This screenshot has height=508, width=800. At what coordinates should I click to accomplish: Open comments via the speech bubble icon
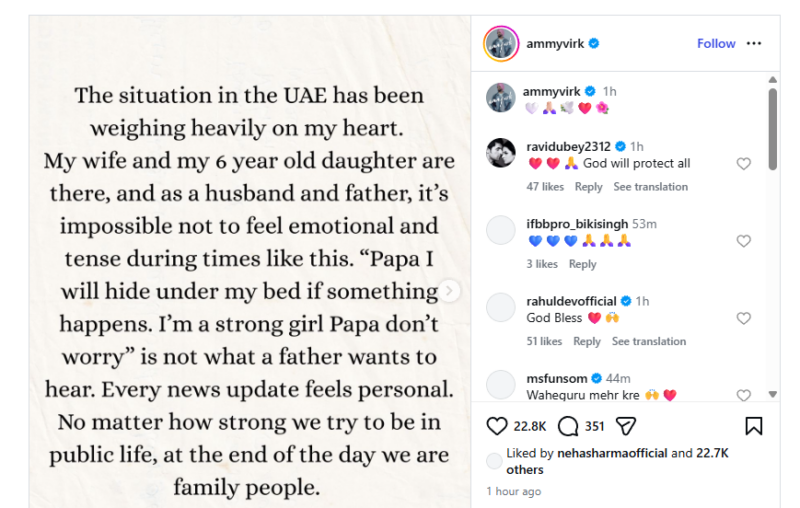(568, 426)
